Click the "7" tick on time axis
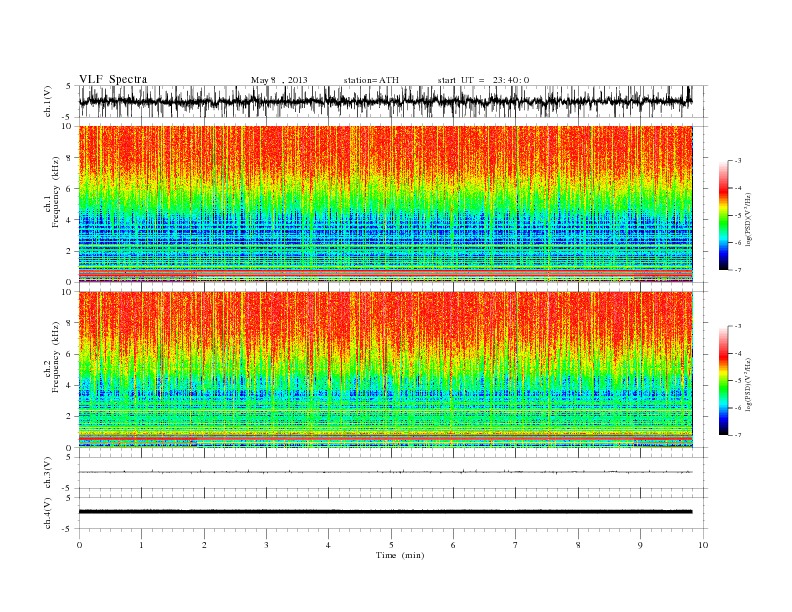The width and height of the screenshot is (792, 612). pyautogui.click(x=516, y=545)
